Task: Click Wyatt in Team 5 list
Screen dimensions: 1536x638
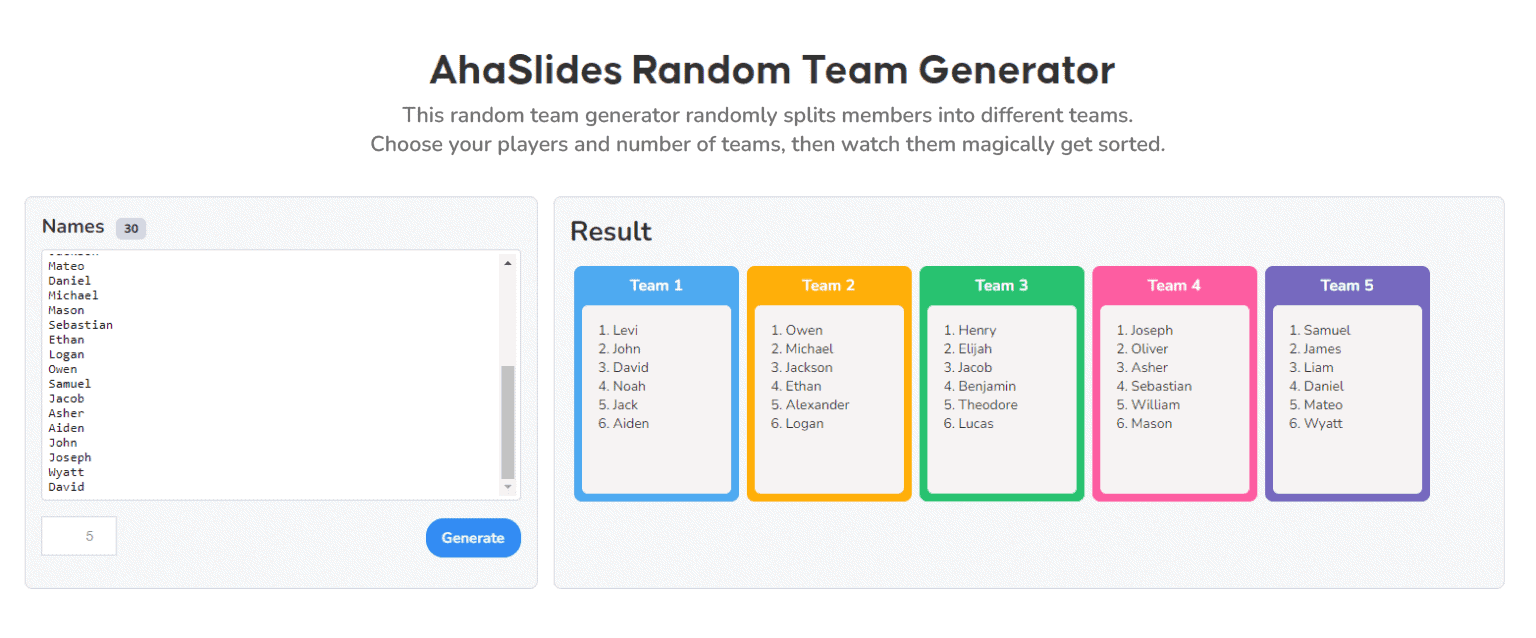Action: (x=1323, y=423)
